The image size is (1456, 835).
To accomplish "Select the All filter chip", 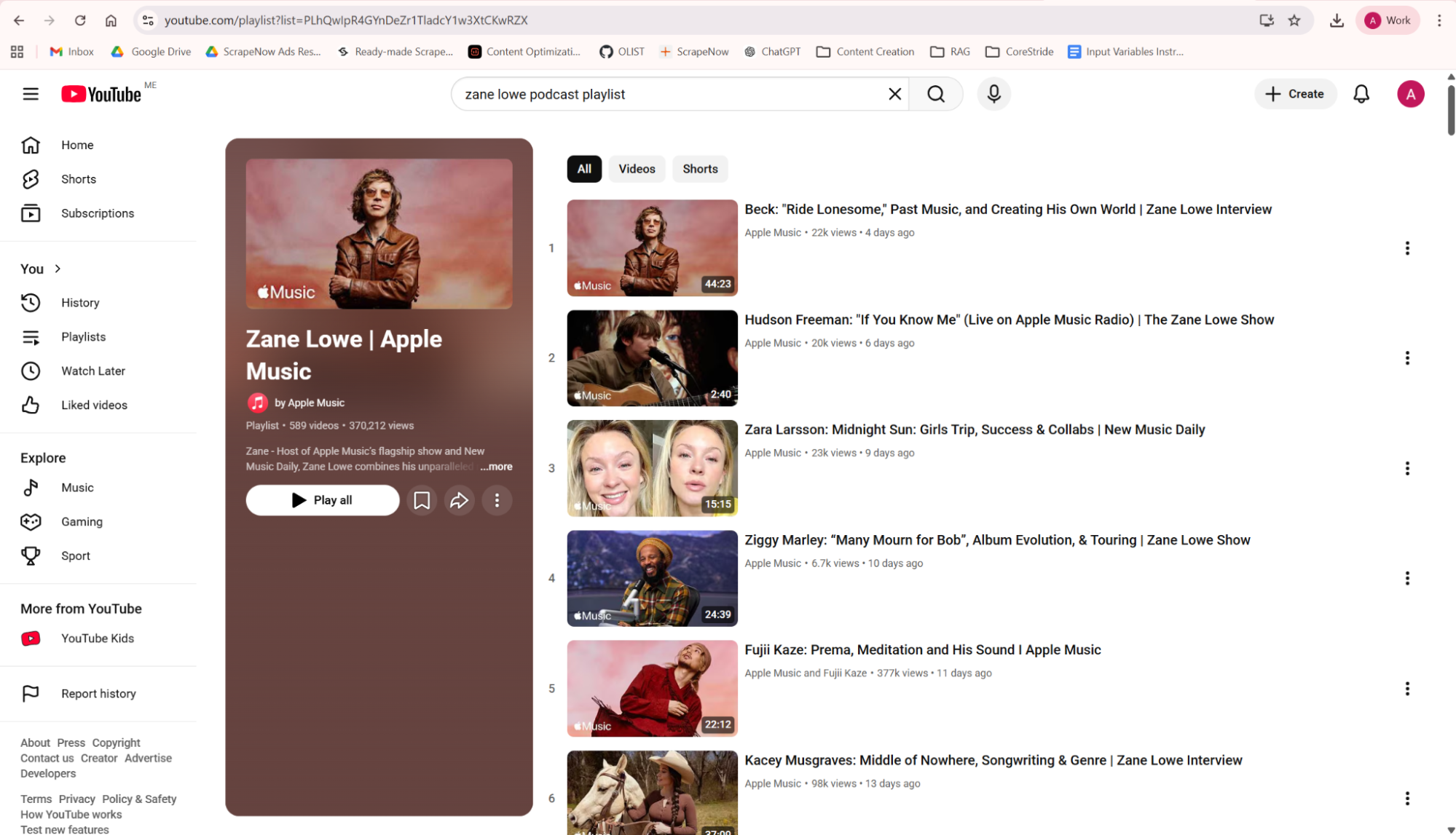I will click(x=584, y=169).
